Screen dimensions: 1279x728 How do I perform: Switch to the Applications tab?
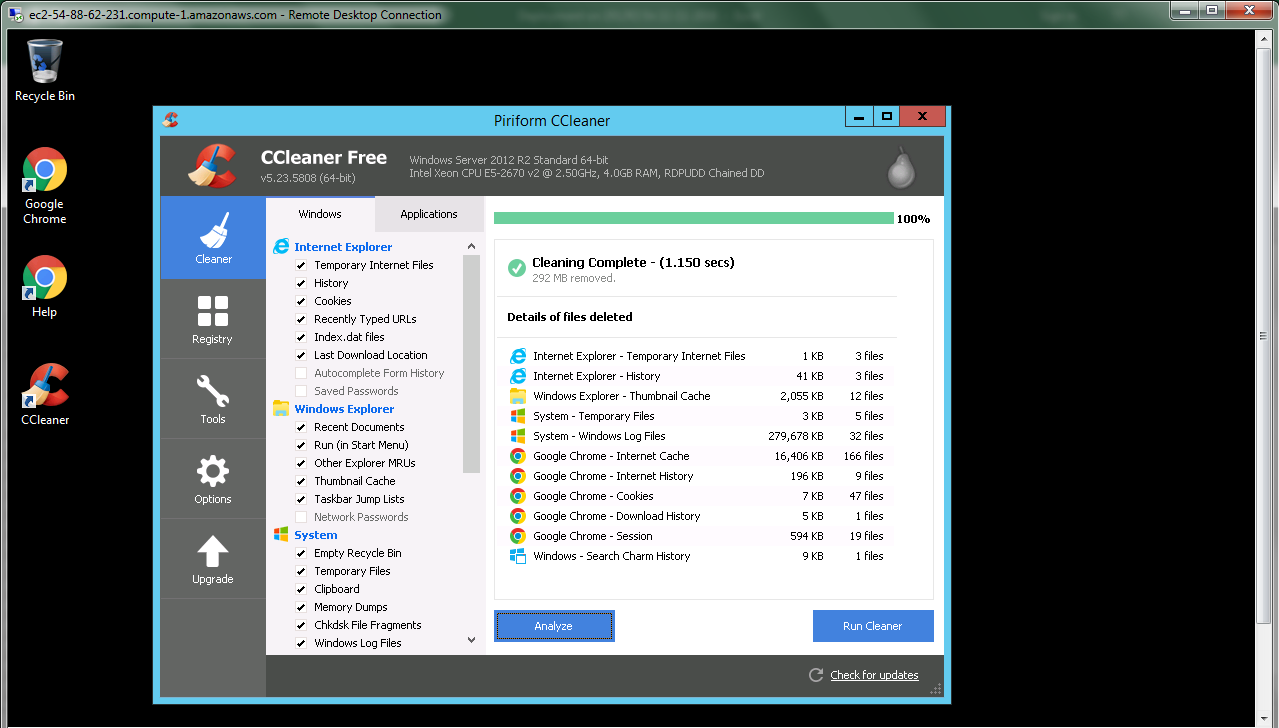428,214
